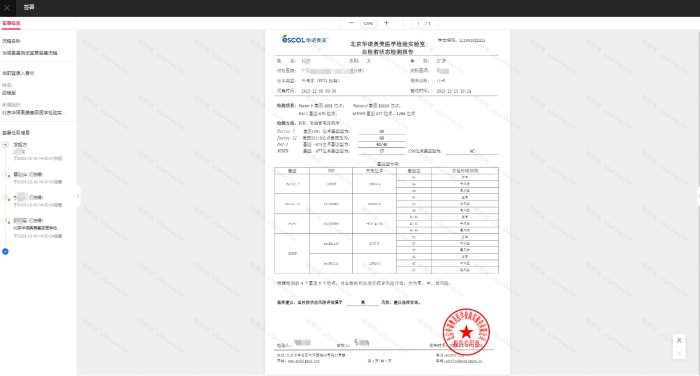Select signer step number 1 marker
The height and width of the screenshot is (376, 700).
pyautogui.click(x=6, y=174)
